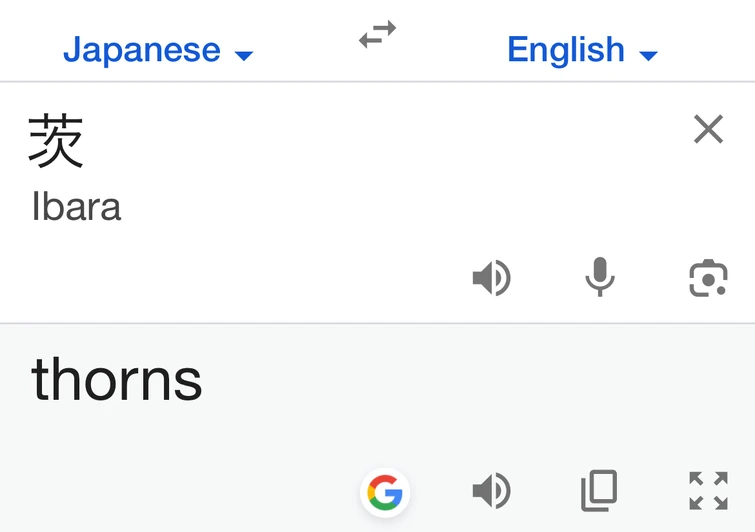Clear the source text with X
Image resolution: width=755 pixels, height=532 pixels.
click(x=708, y=129)
